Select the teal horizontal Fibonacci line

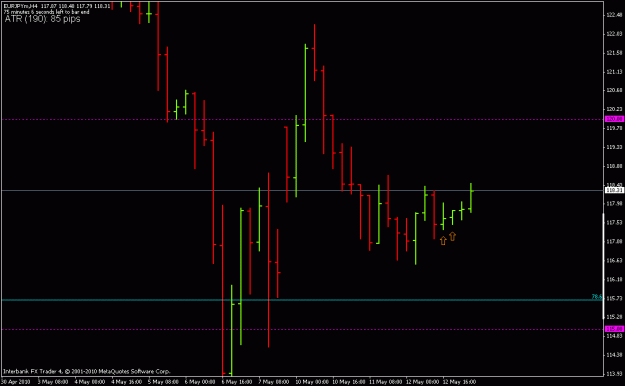point(302,300)
